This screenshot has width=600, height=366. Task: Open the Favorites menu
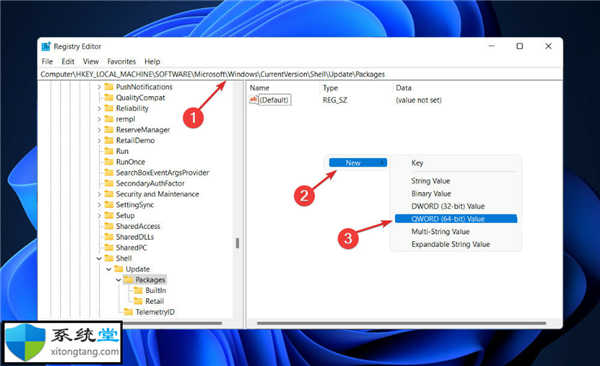pyautogui.click(x=121, y=61)
